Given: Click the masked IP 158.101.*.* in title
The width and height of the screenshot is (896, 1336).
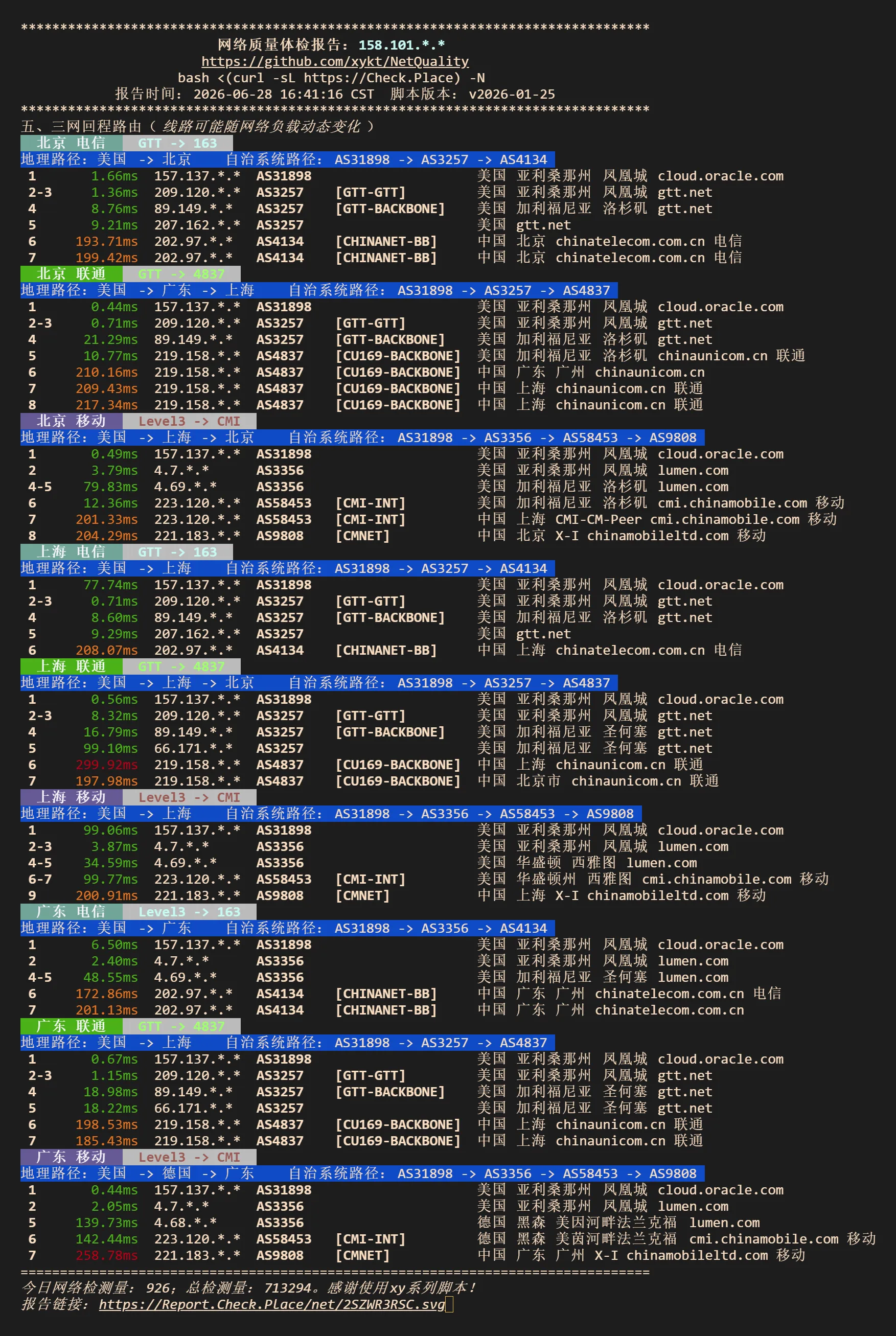Looking at the screenshot, I should [x=402, y=45].
